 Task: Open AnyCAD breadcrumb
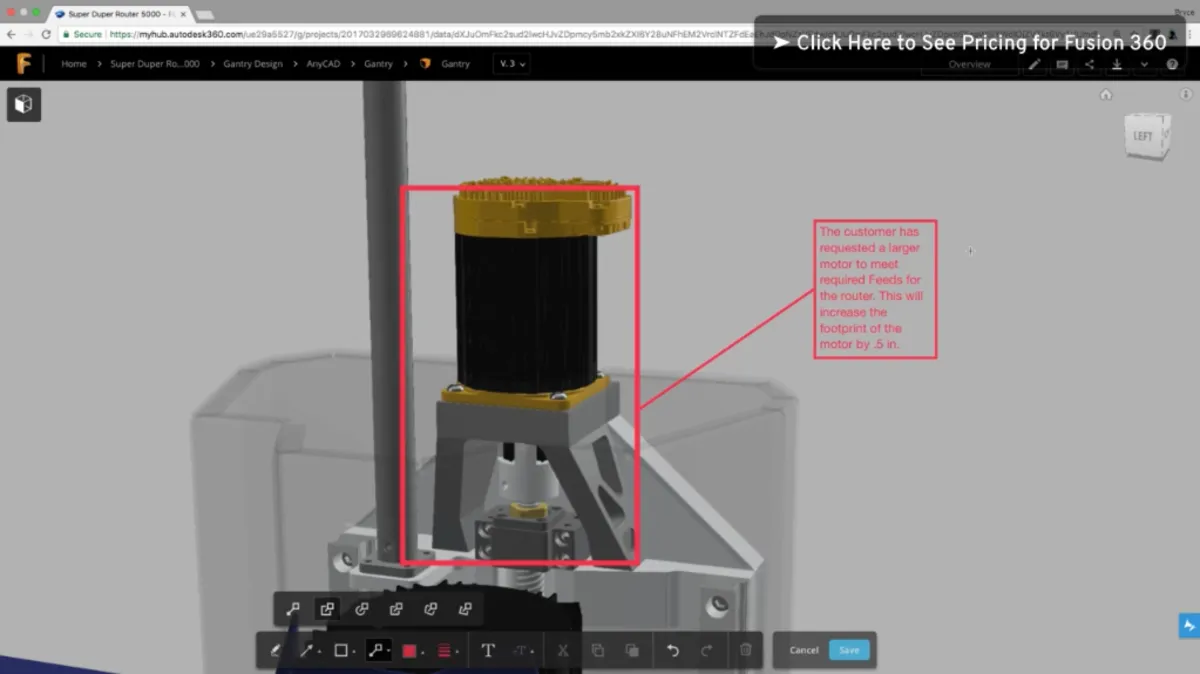(x=323, y=63)
